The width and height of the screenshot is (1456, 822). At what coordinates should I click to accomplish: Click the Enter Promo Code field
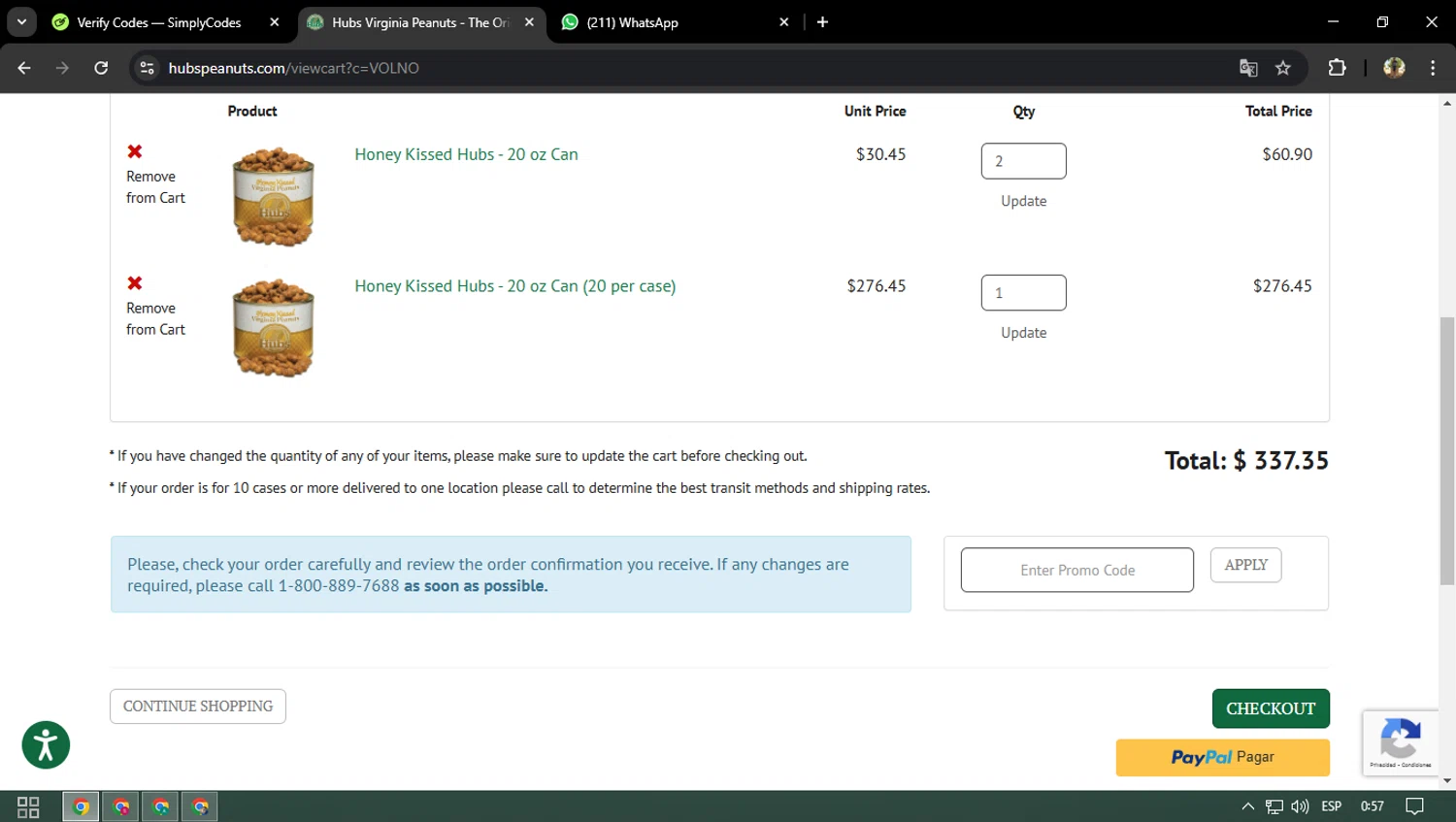pyautogui.click(x=1077, y=570)
